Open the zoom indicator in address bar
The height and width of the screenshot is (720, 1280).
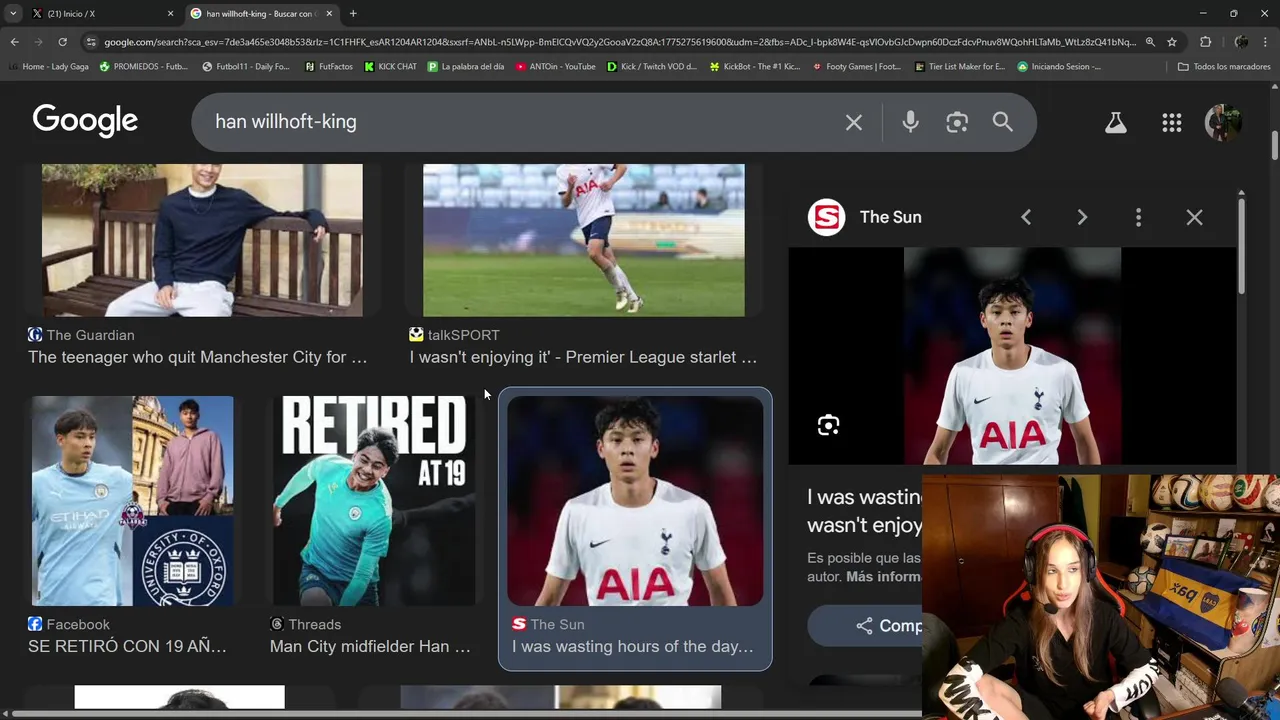click(1150, 42)
